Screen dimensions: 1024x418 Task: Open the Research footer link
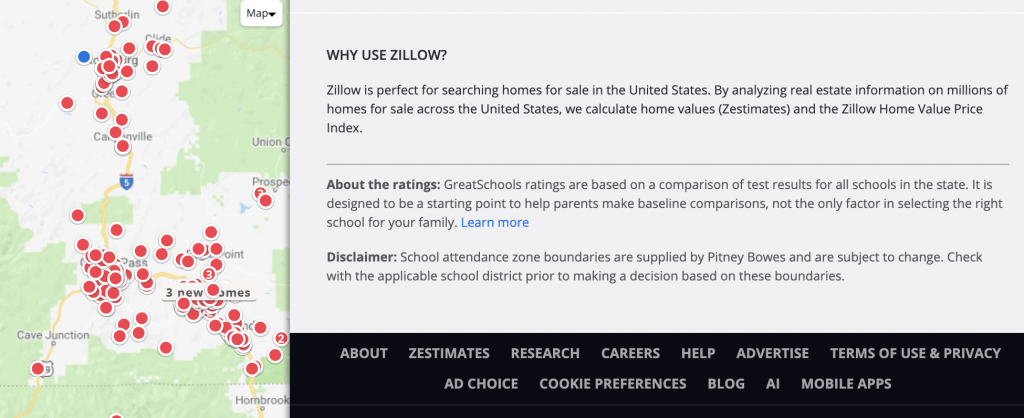point(545,353)
